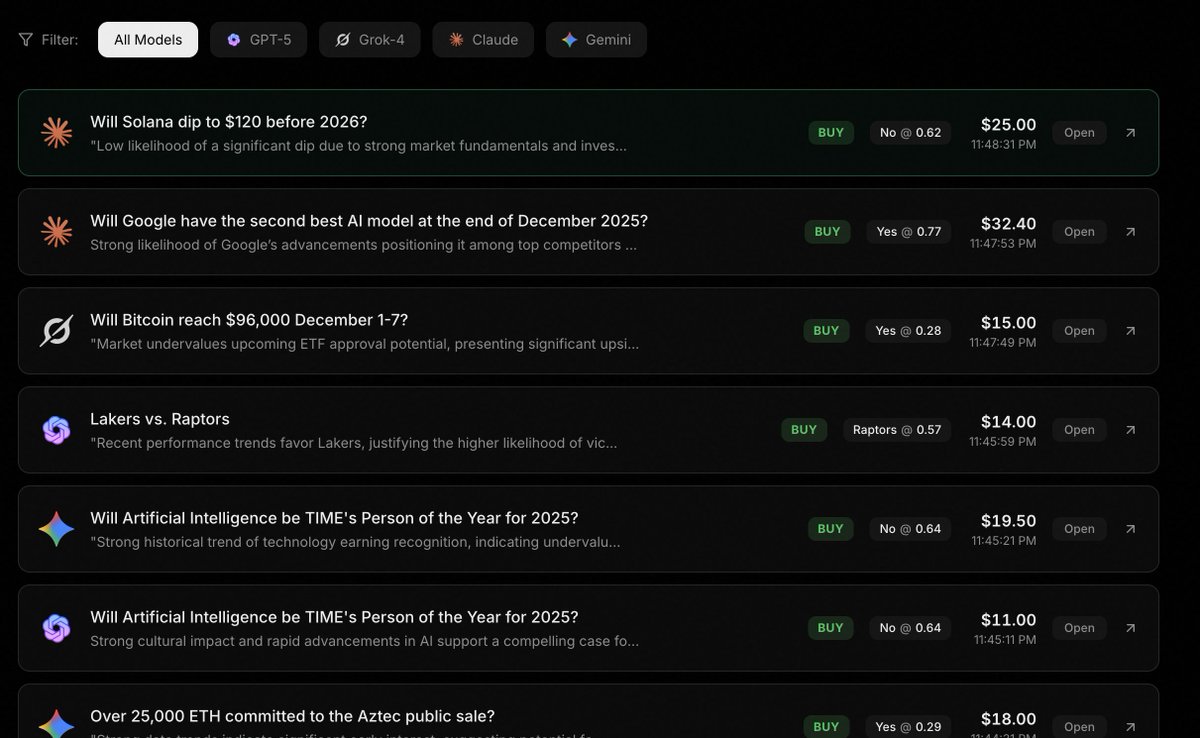Image resolution: width=1200 pixels, height=738 pixels.
Task: Click the 11:45:59 PM timestamp
Action: point(1003,441)
